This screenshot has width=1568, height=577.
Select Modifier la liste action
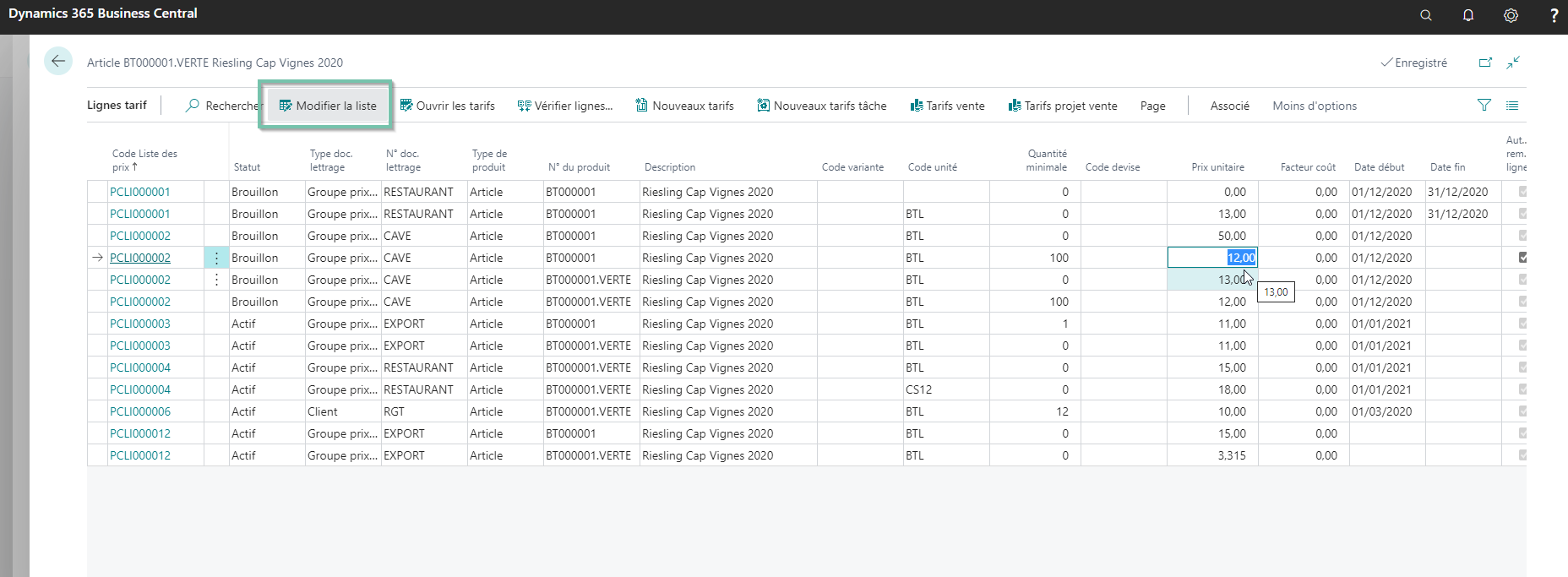click(328, 106)
